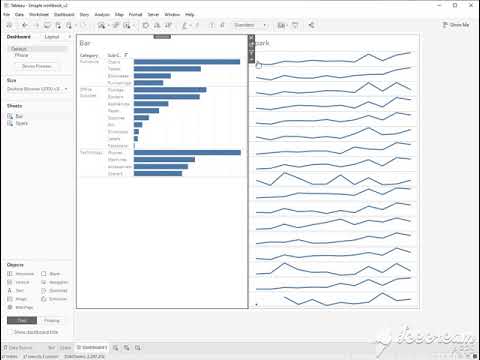Select the Dashboard 1 tab at bottom
Viewport: 480px width, 360px height.
click(x=92, y=348)
